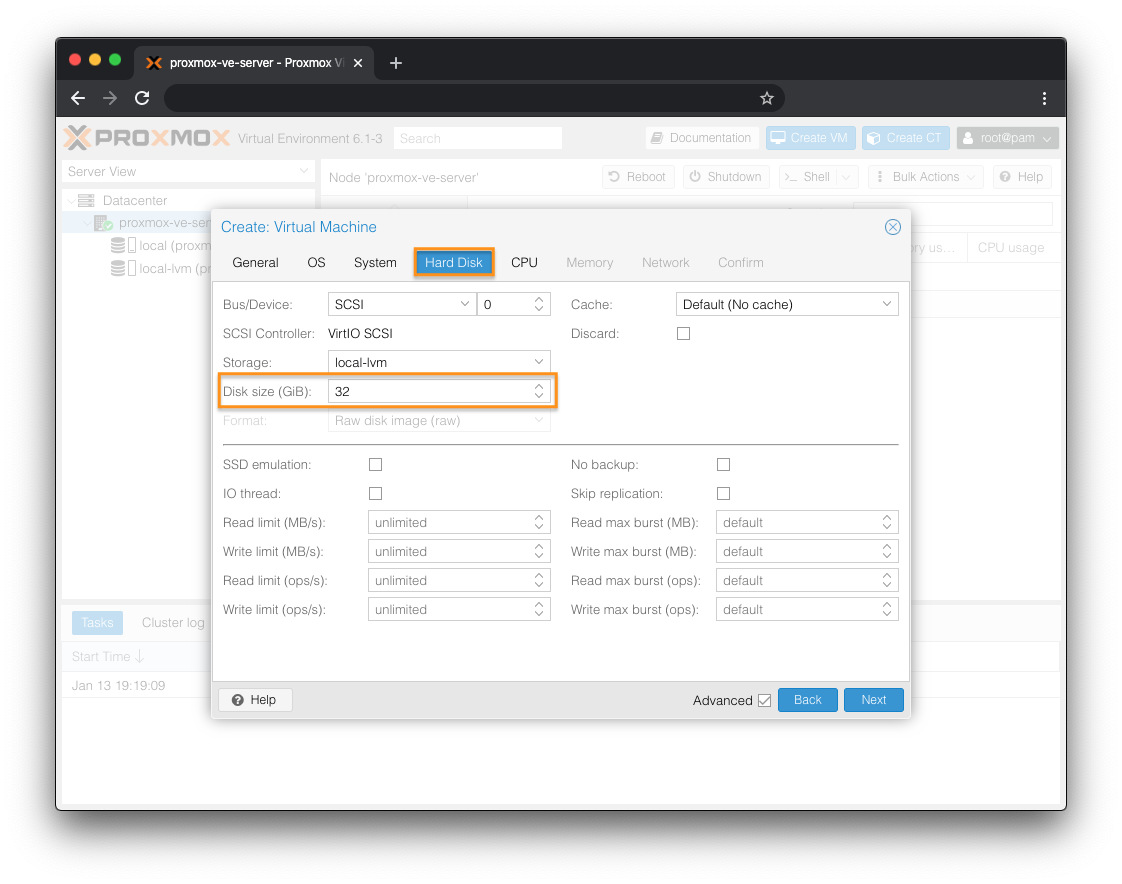Switch to the General tab
The height and width of the screenshot is (884, 1122).
[x=255, y=263]
